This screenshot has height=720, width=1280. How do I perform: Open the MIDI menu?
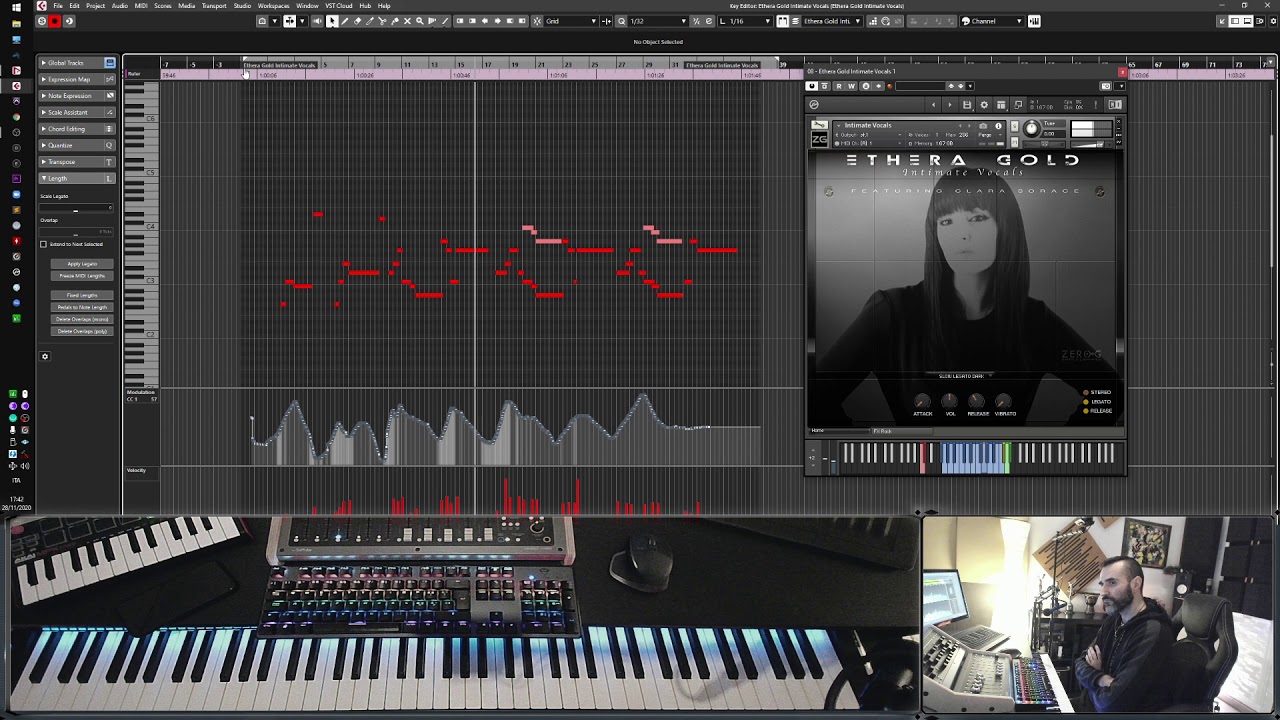click(x=140, y=6)
